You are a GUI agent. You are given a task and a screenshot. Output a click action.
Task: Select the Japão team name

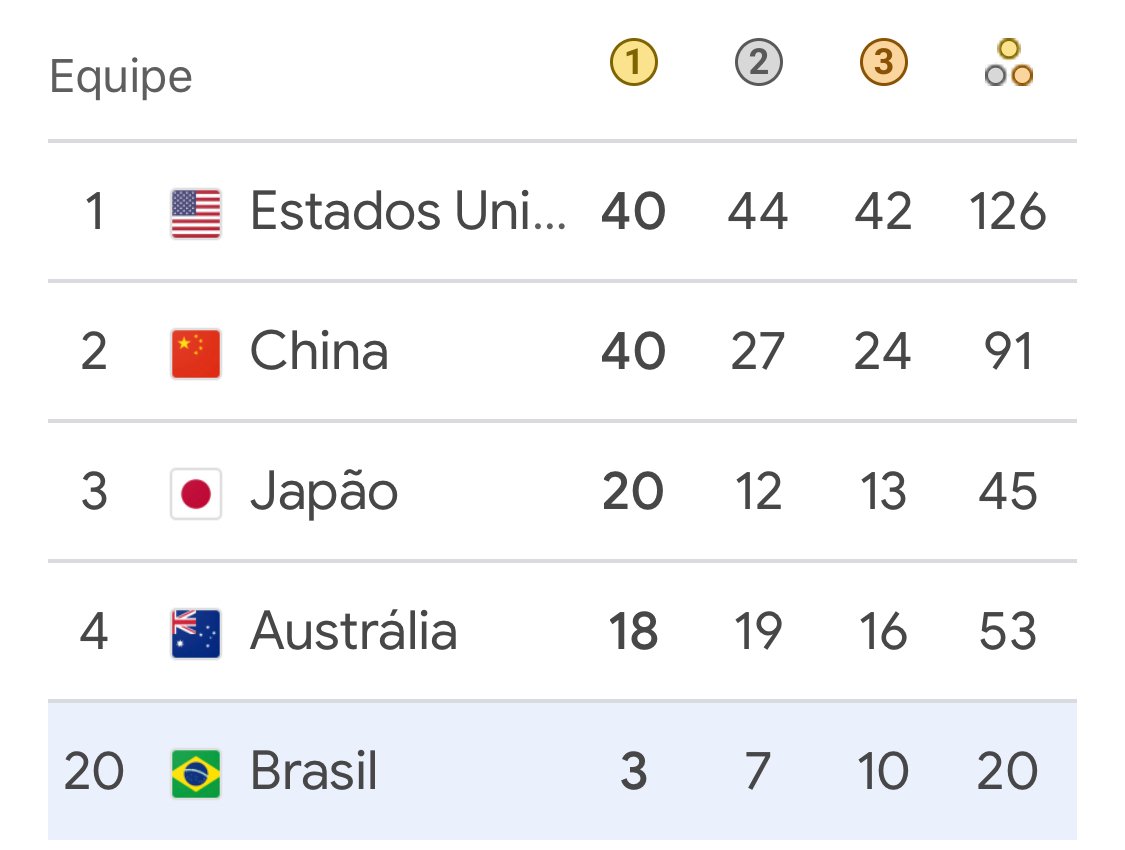tap(324, 494)
